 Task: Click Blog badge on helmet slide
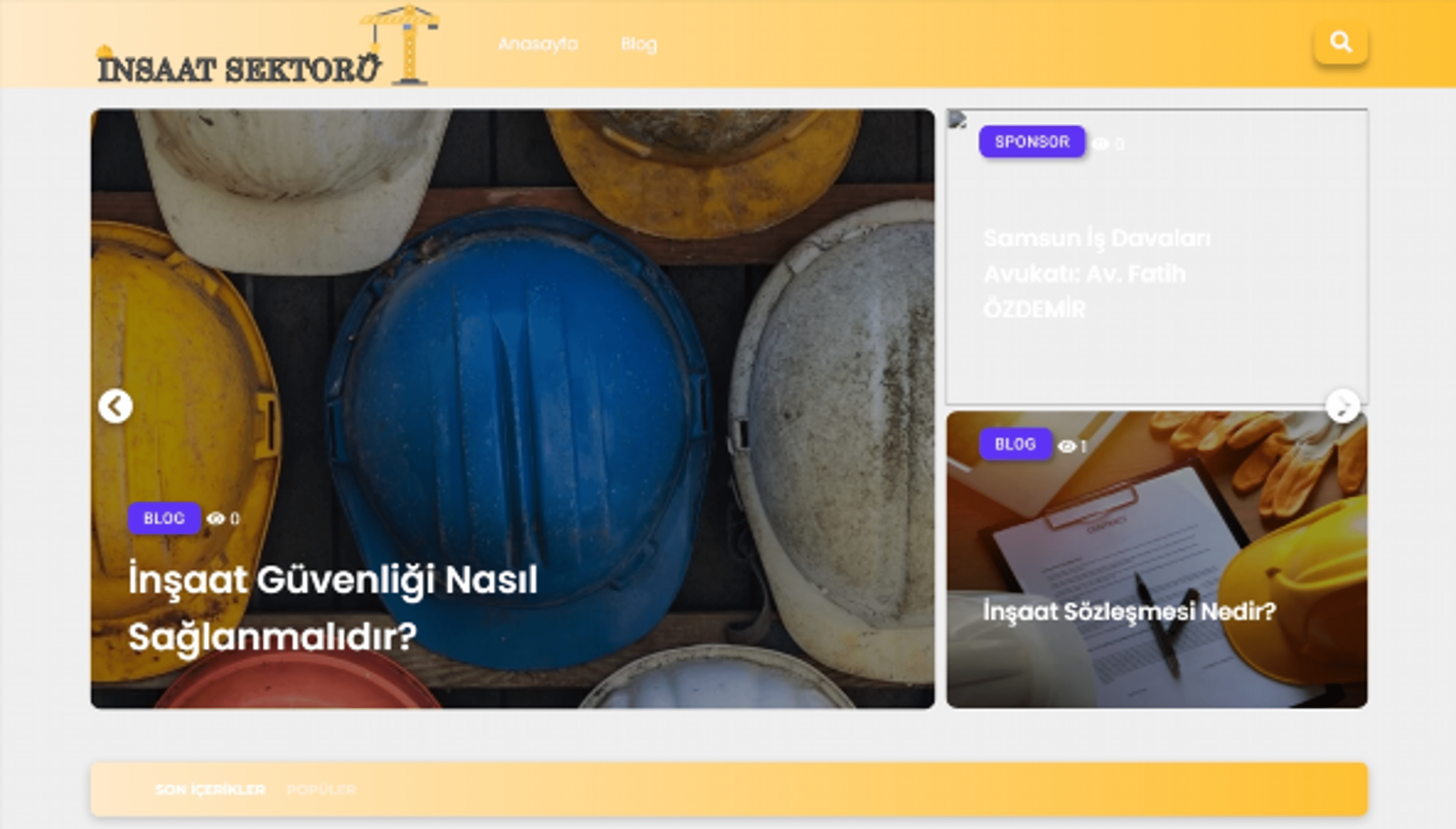click(164, 518)
